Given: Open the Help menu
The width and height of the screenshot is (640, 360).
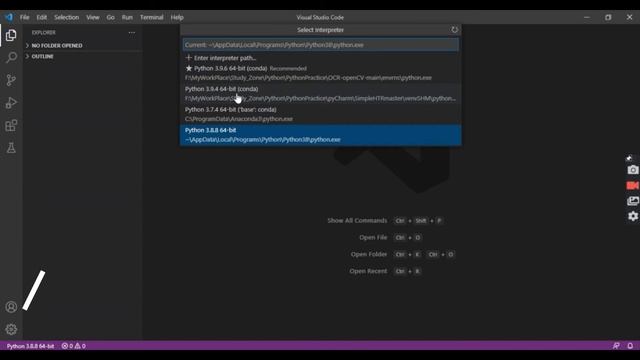Looking at the screenshot, I should (177, 17).
